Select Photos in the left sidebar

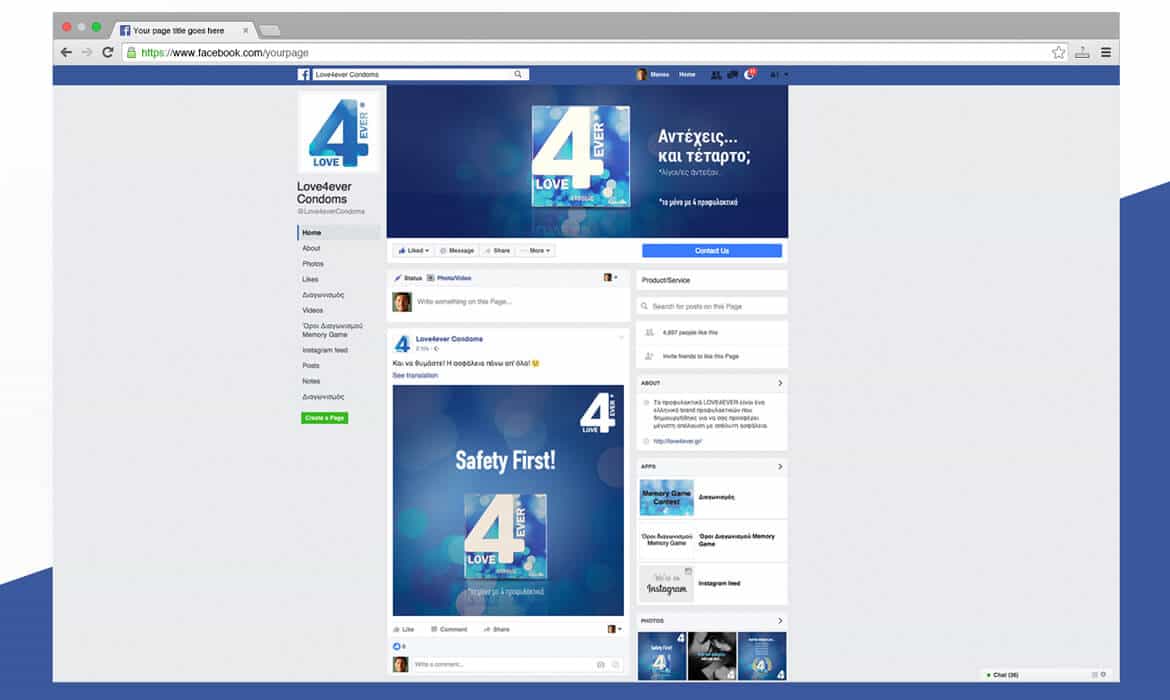click(313, 264)
